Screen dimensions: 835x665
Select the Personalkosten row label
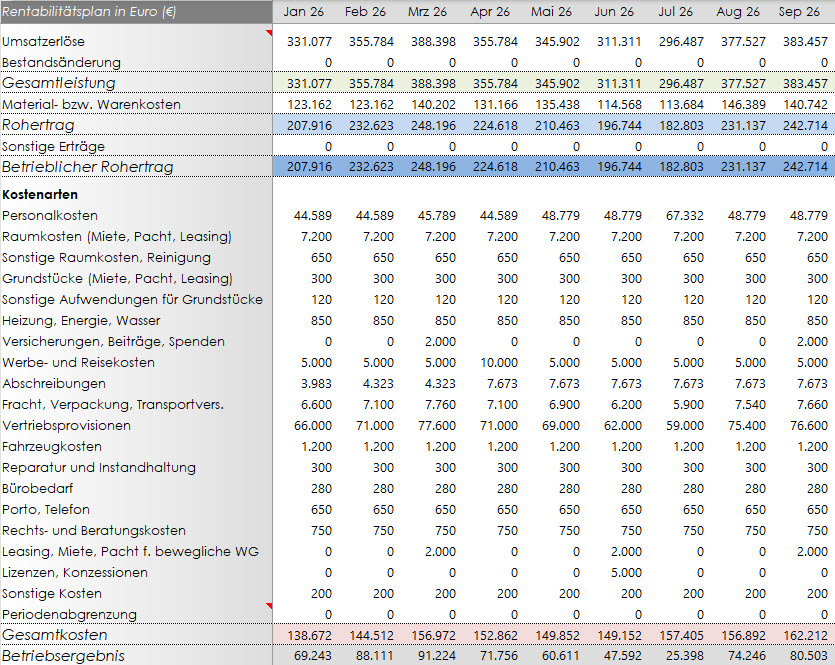pos(50,216)
